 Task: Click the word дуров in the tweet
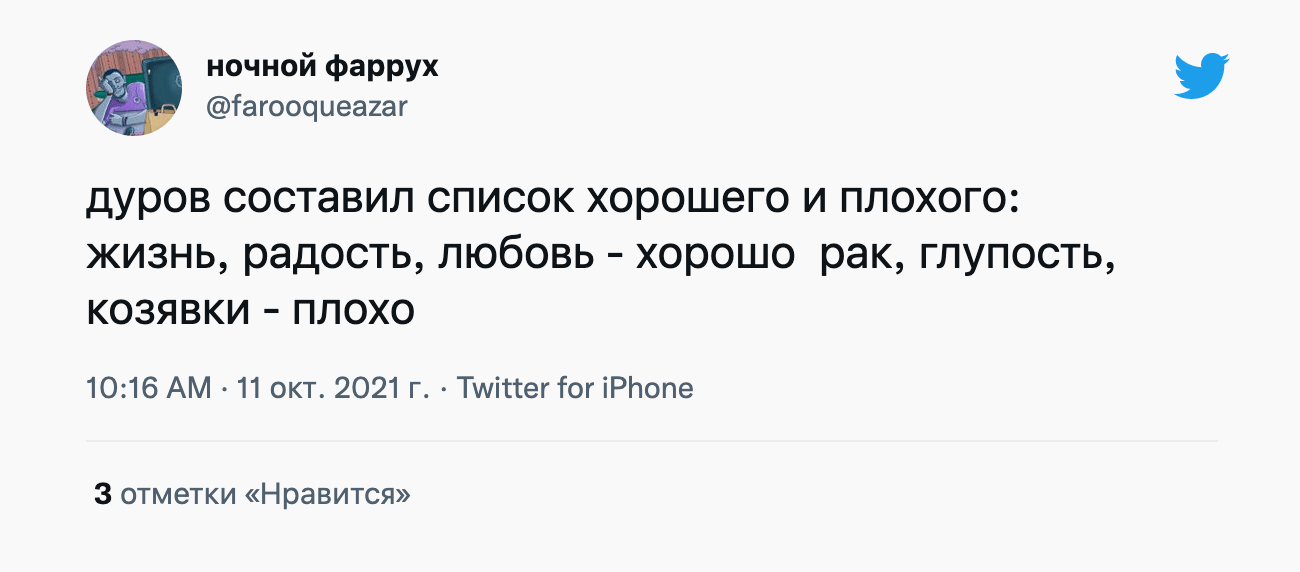point(148,200)
